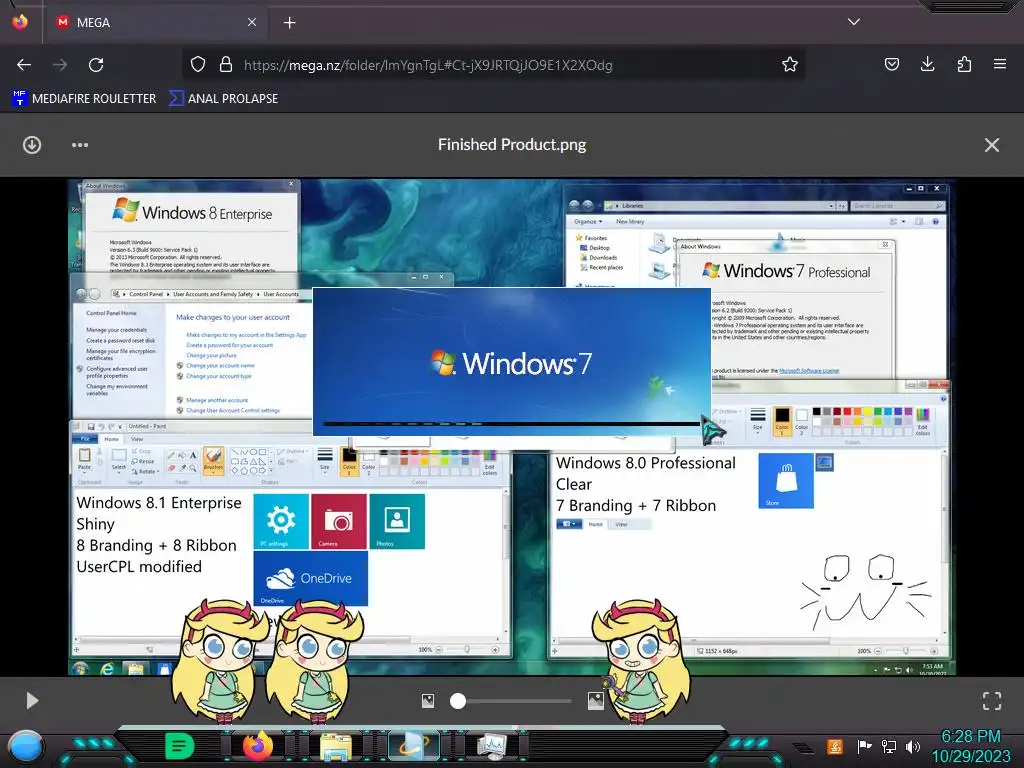
Task: Click the zoom slider handle
Action: coord(458,701)
